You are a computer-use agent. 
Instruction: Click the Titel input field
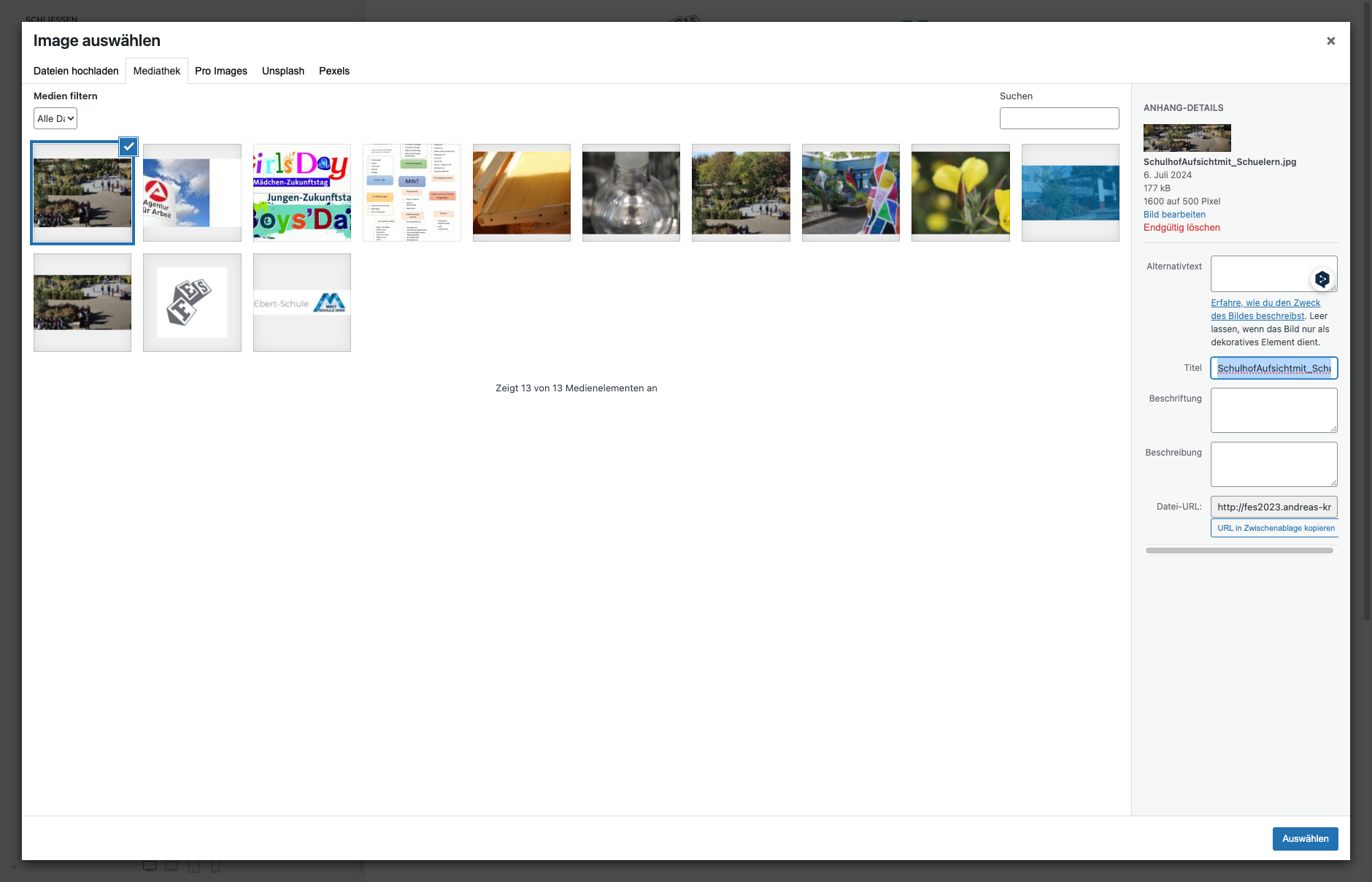coord(1274,368)
